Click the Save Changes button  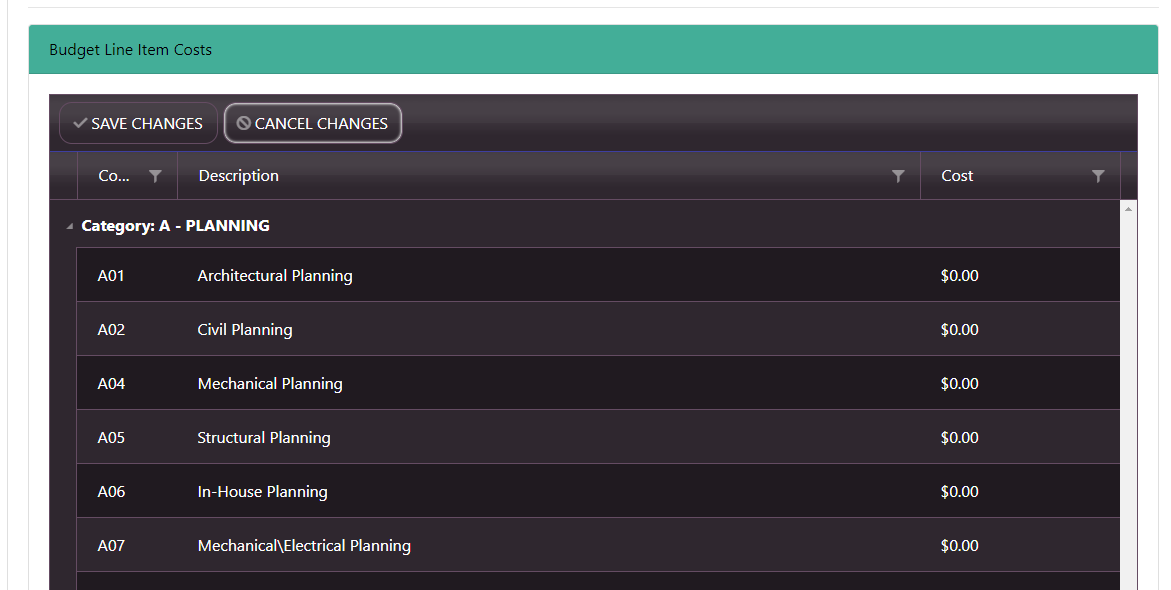coord(138,123)
